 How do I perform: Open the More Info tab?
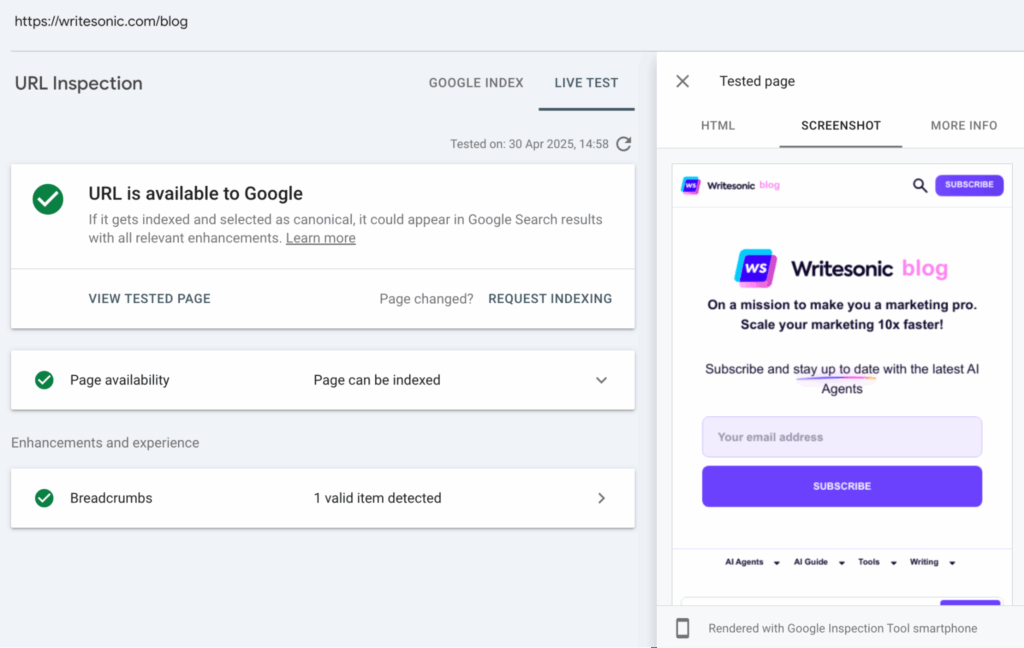coord(964,125)
